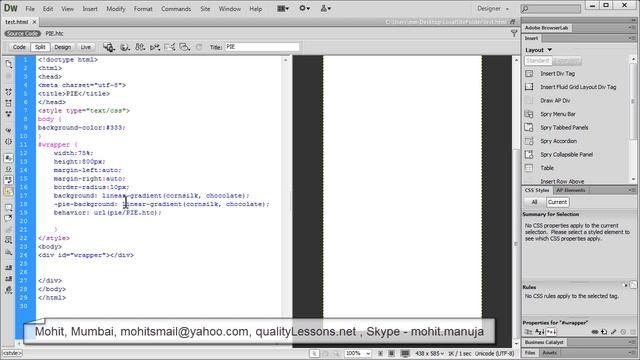Image resolution: width=640 pixels, height=360 pixels.
Task: Click the Preview in Browser globe icon
Action: pyautogui.click(x=125, y=47)
